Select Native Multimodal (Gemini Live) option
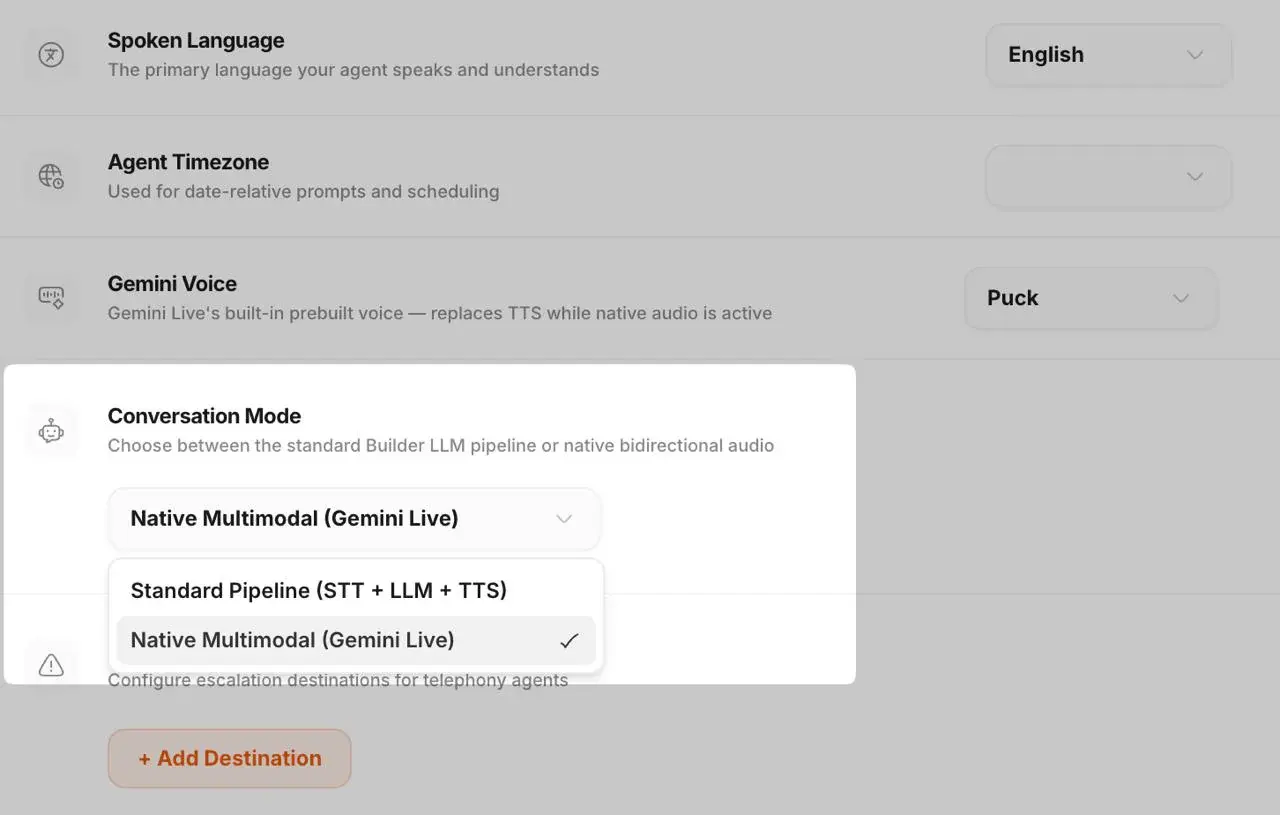This screenshot has width=1280, height=815. pyautogui.click(x=293, y=640)
